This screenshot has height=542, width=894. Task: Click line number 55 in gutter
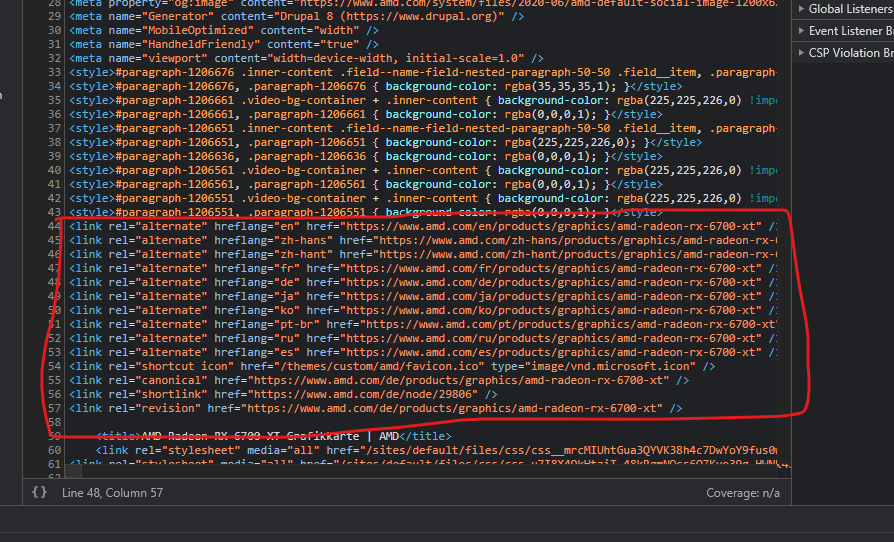pyautogui.click(x=55, y=380)
